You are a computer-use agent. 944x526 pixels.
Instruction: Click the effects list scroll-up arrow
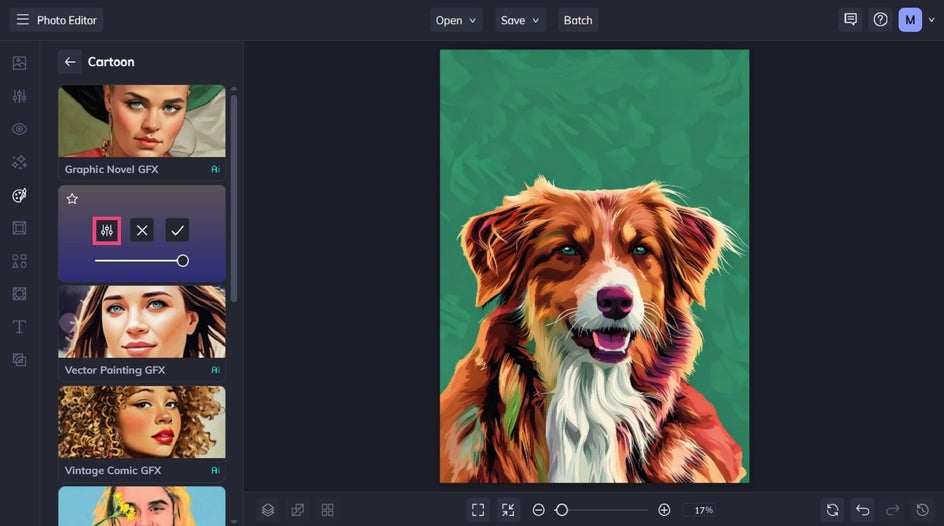[234, 89]
